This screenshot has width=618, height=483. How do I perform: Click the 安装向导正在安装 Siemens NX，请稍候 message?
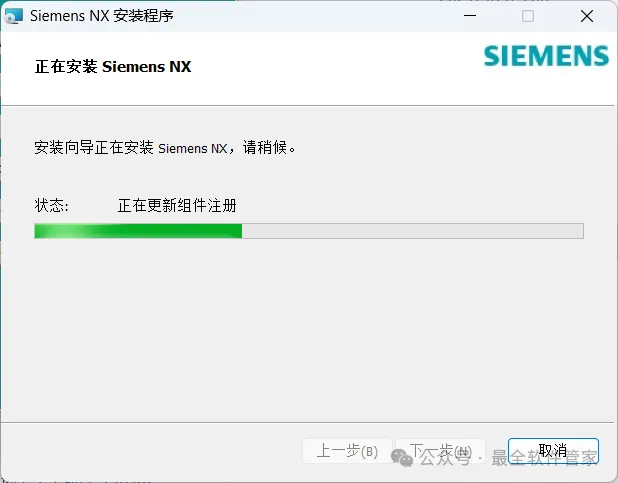click(x=165, y=147)
